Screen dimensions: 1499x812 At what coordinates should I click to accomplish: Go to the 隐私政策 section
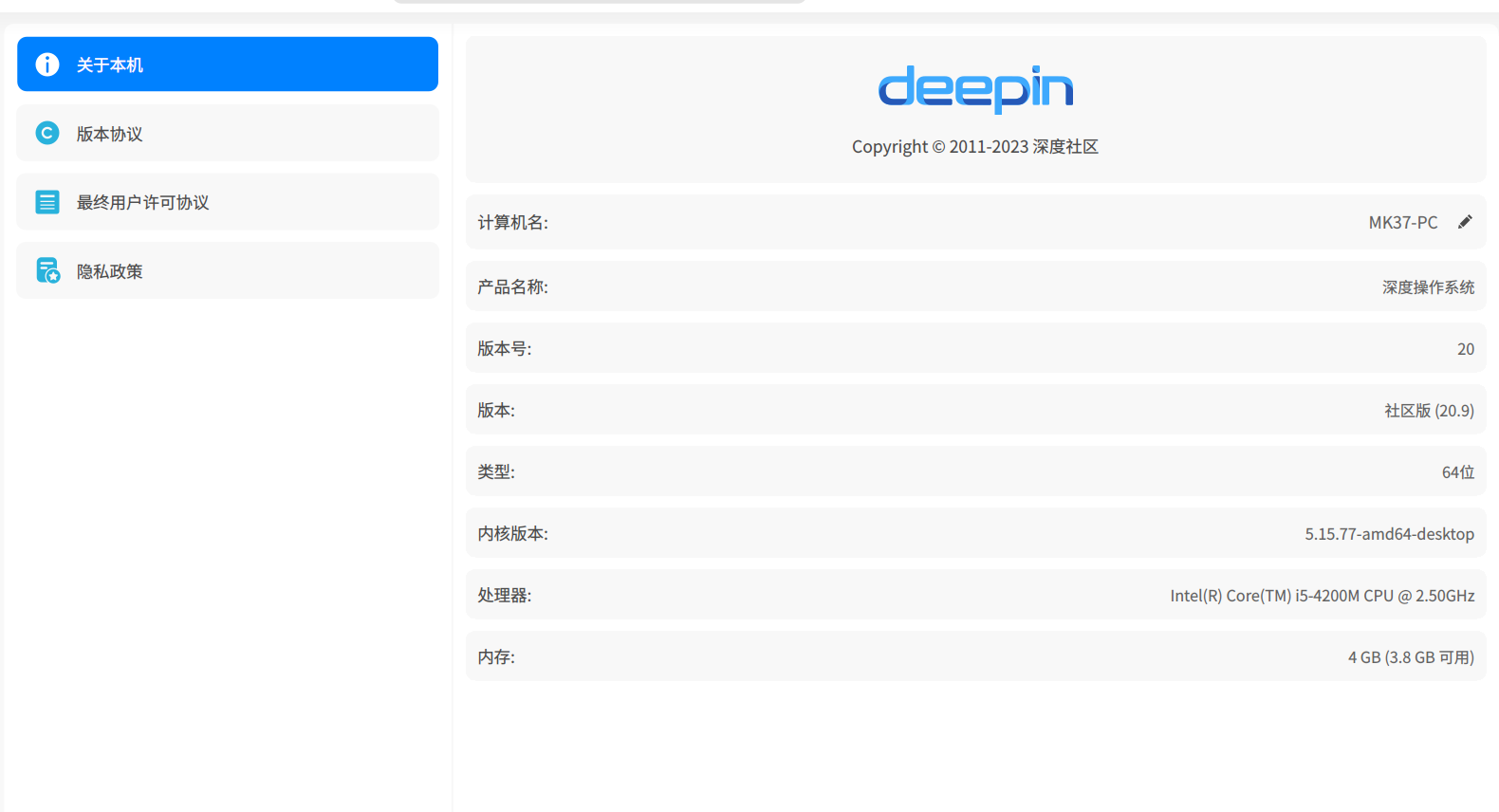228,271
